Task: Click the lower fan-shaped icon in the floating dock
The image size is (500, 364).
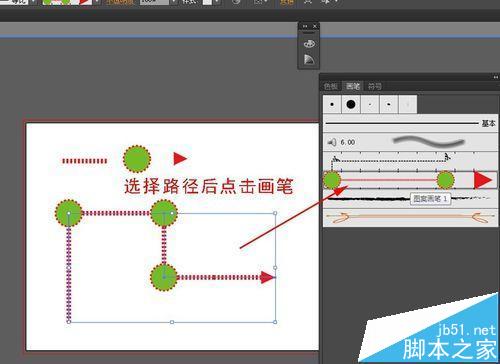Action: coord(309,60)
